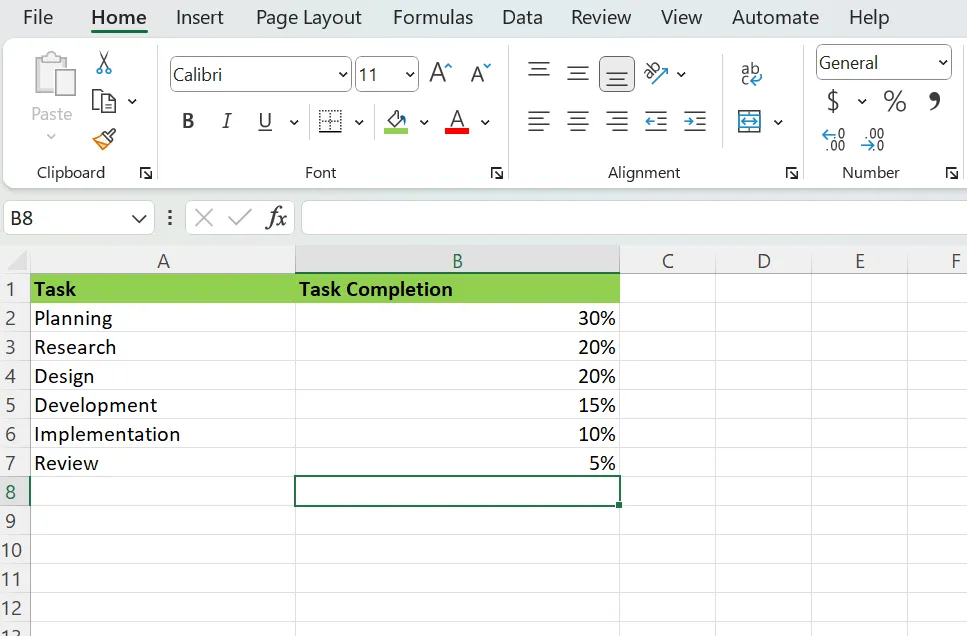
Task: Open Calibri font name dropdown
Action: pyautogui.click(x=343, y=75)
